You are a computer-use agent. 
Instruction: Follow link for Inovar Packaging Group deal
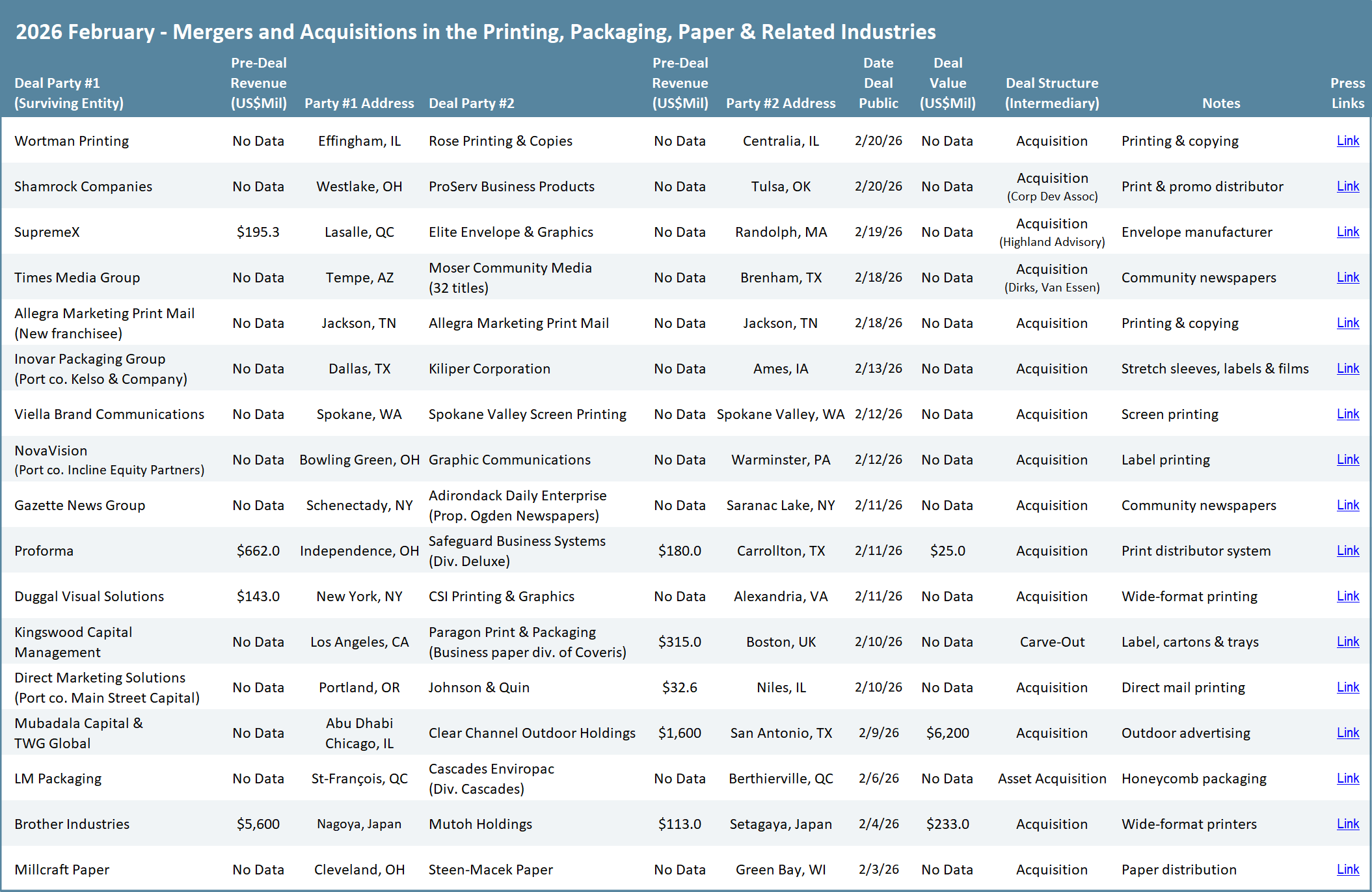(x=1347, y=368)
